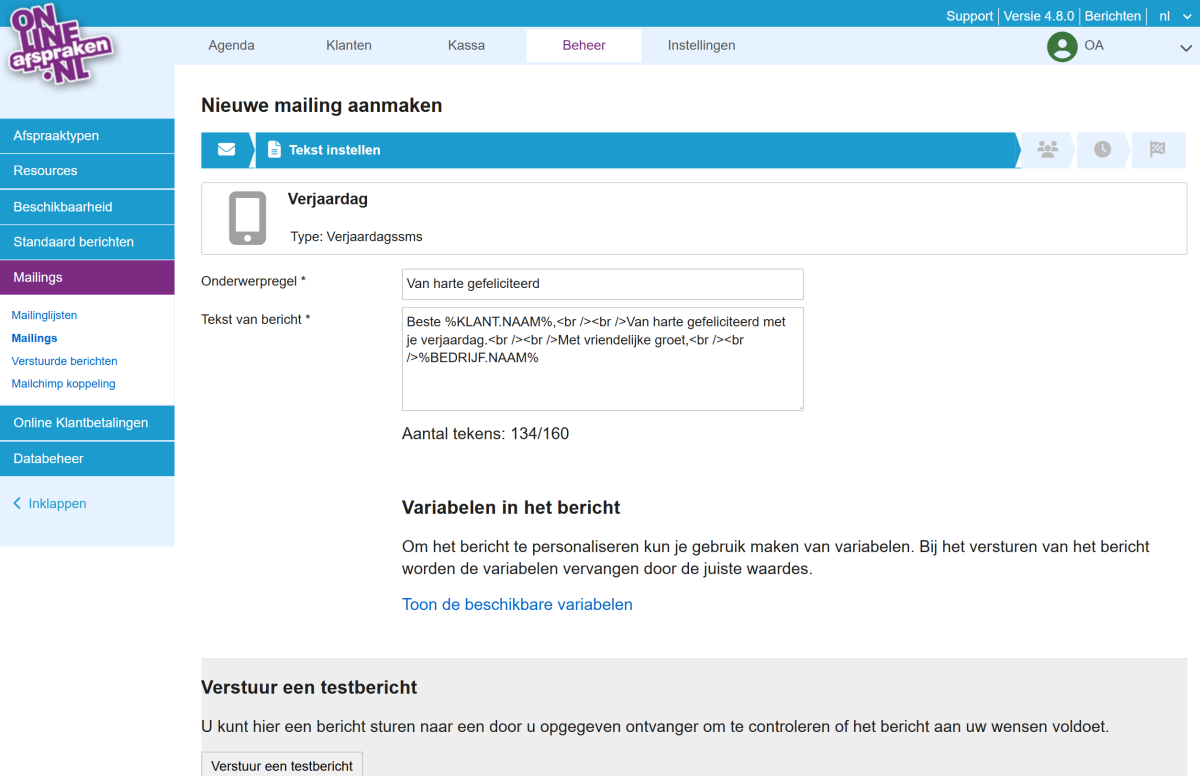Click the Verstuur een testbericht button
The height and width of the screenshot is (776, 1200).
(282, 765)
